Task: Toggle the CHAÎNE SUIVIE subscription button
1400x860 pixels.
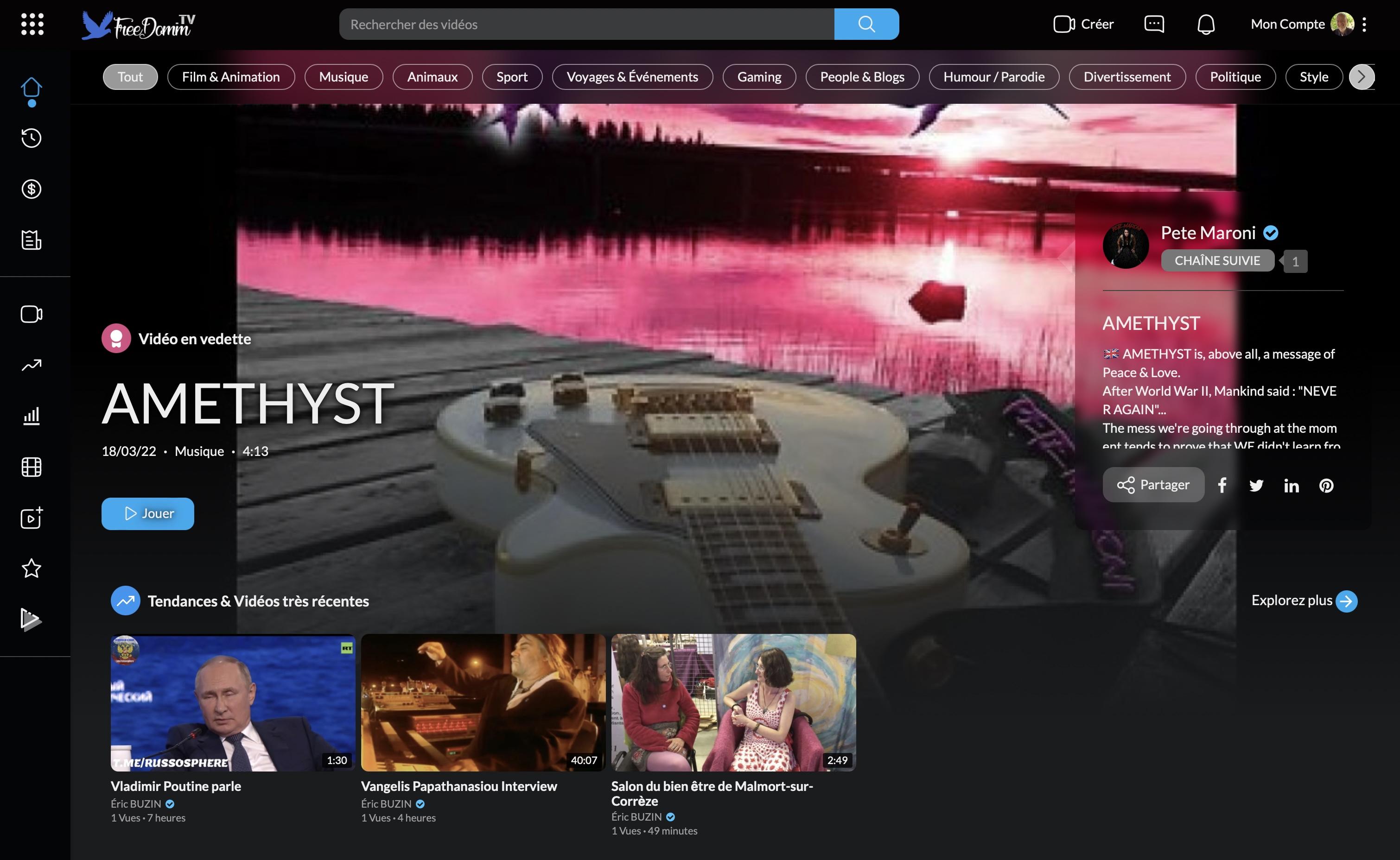Action: tap(1217, 260)
